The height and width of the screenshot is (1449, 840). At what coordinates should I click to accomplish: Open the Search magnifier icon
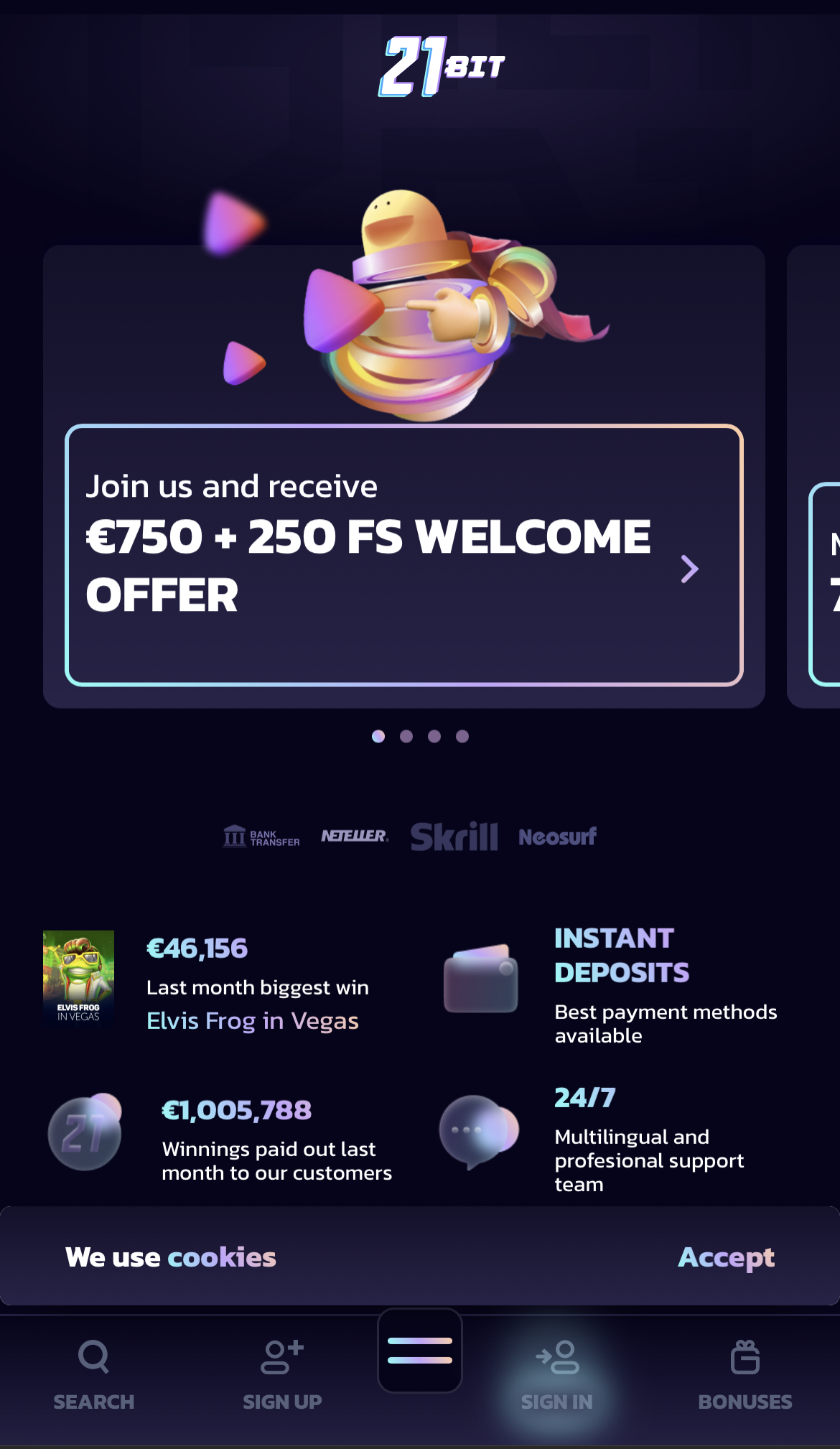(x=93, y=1356)
